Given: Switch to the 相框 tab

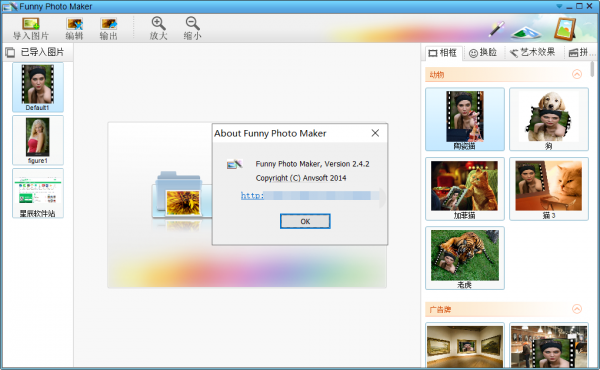Looking at the screenshot, I should point(443,53).
